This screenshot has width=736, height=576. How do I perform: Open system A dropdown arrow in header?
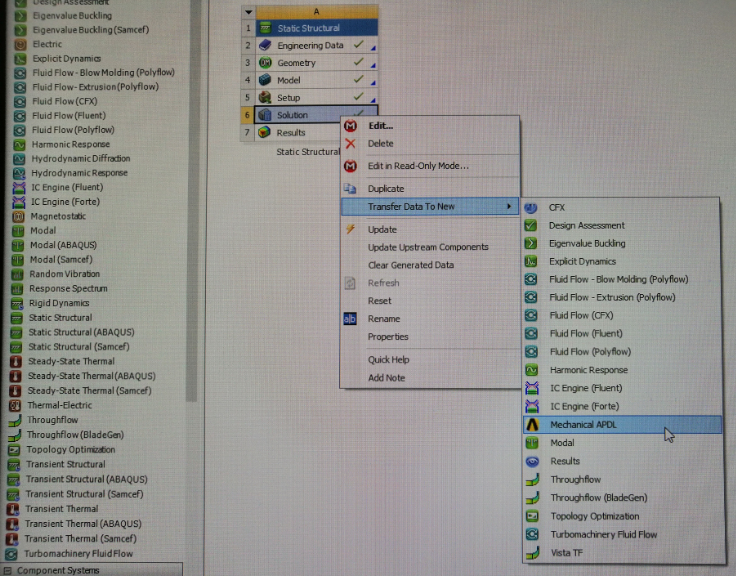coord(249,12)
